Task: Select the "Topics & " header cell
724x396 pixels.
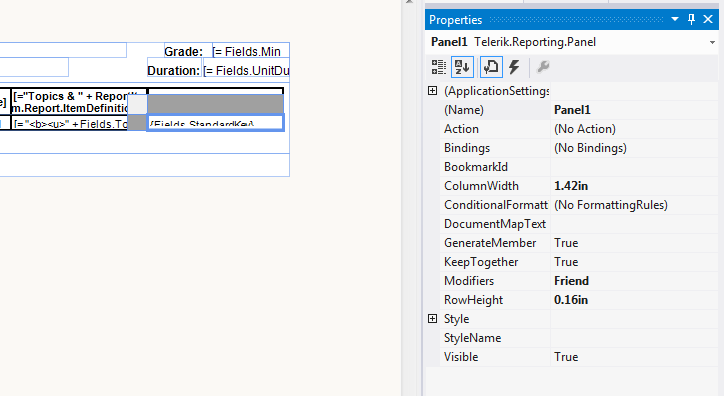Action: 69,102
